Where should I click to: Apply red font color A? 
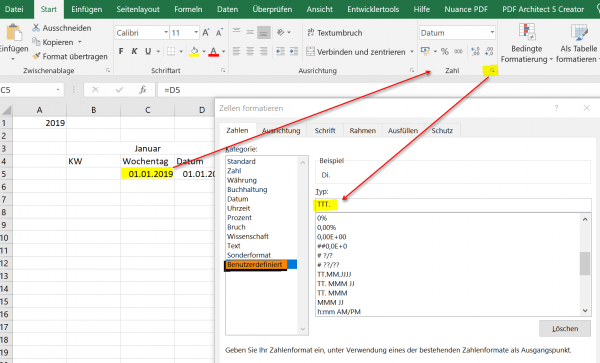(214, 52)
